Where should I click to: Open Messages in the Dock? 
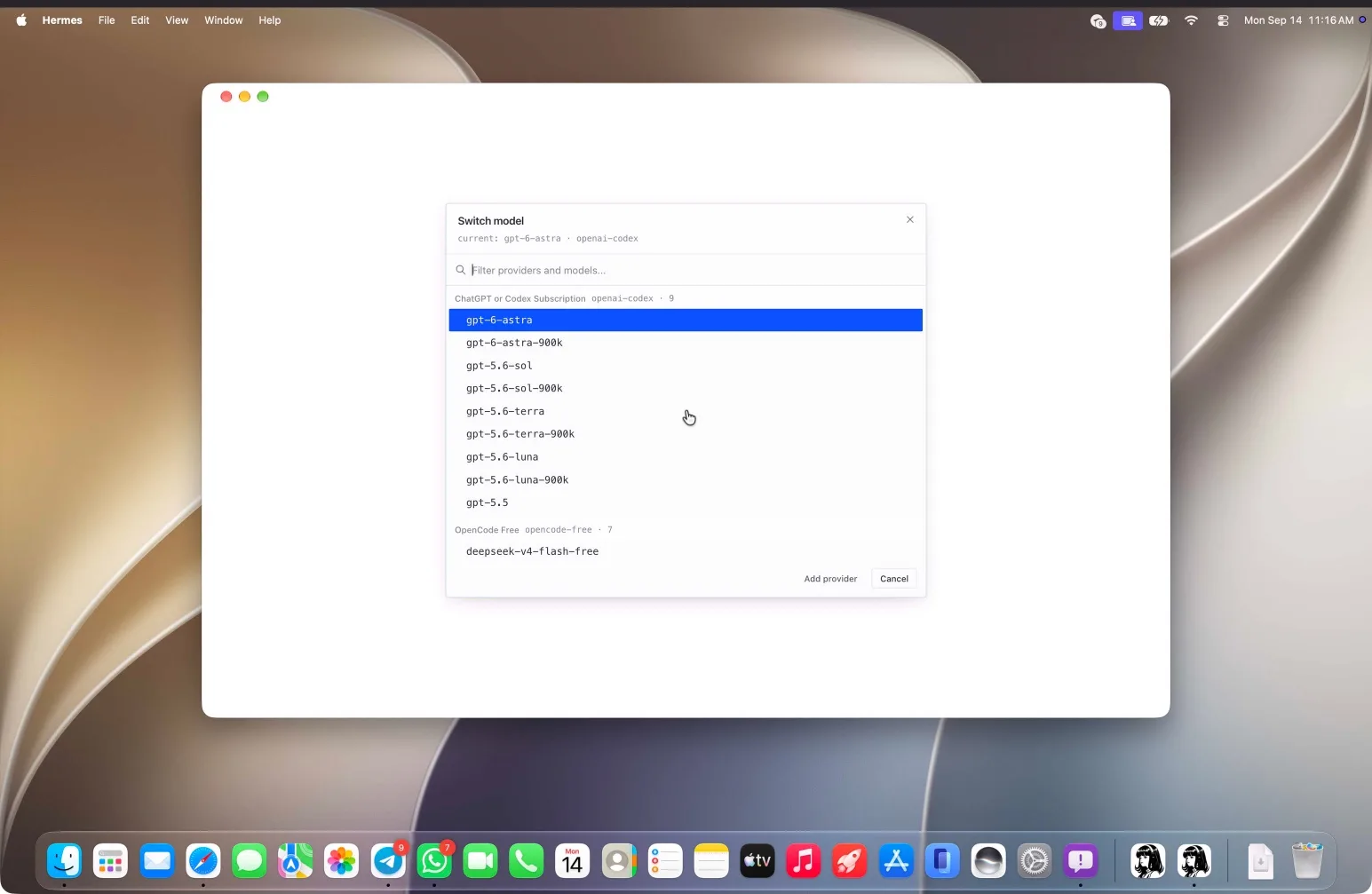click(250, 860)
